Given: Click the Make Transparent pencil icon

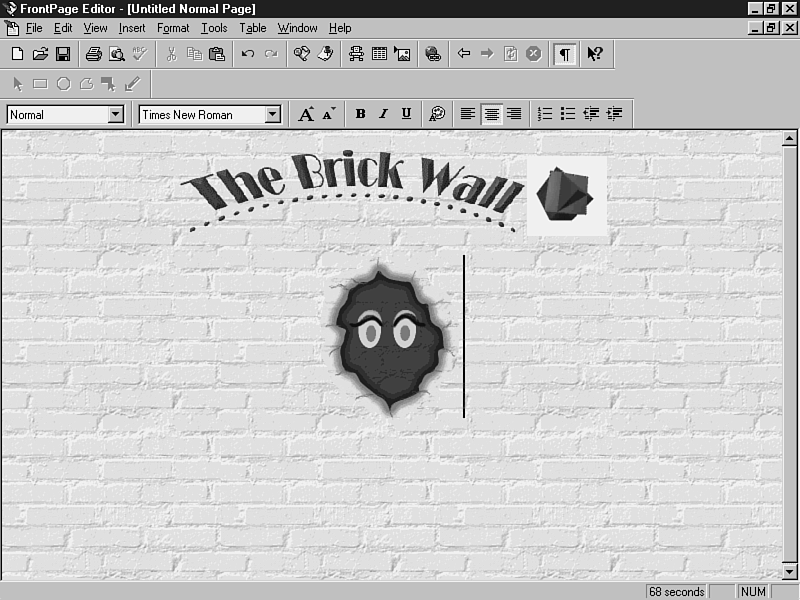Looking at the screenshot, I should (x=132, y=84).
